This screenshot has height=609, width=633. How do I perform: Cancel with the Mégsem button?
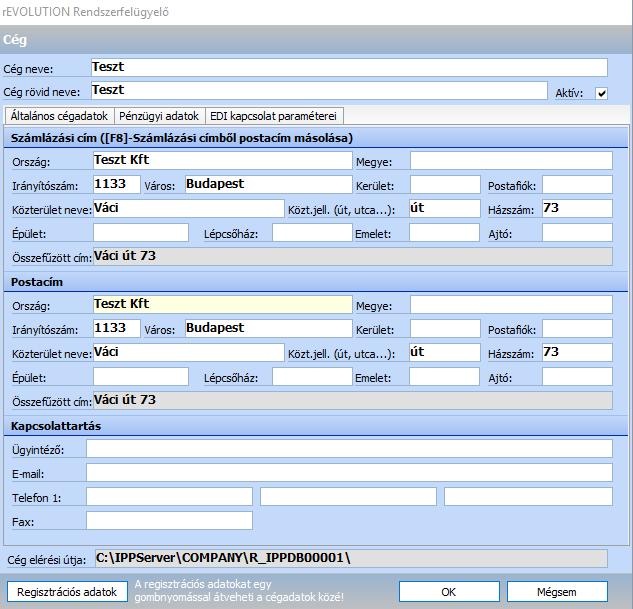[x=557, y=592]
